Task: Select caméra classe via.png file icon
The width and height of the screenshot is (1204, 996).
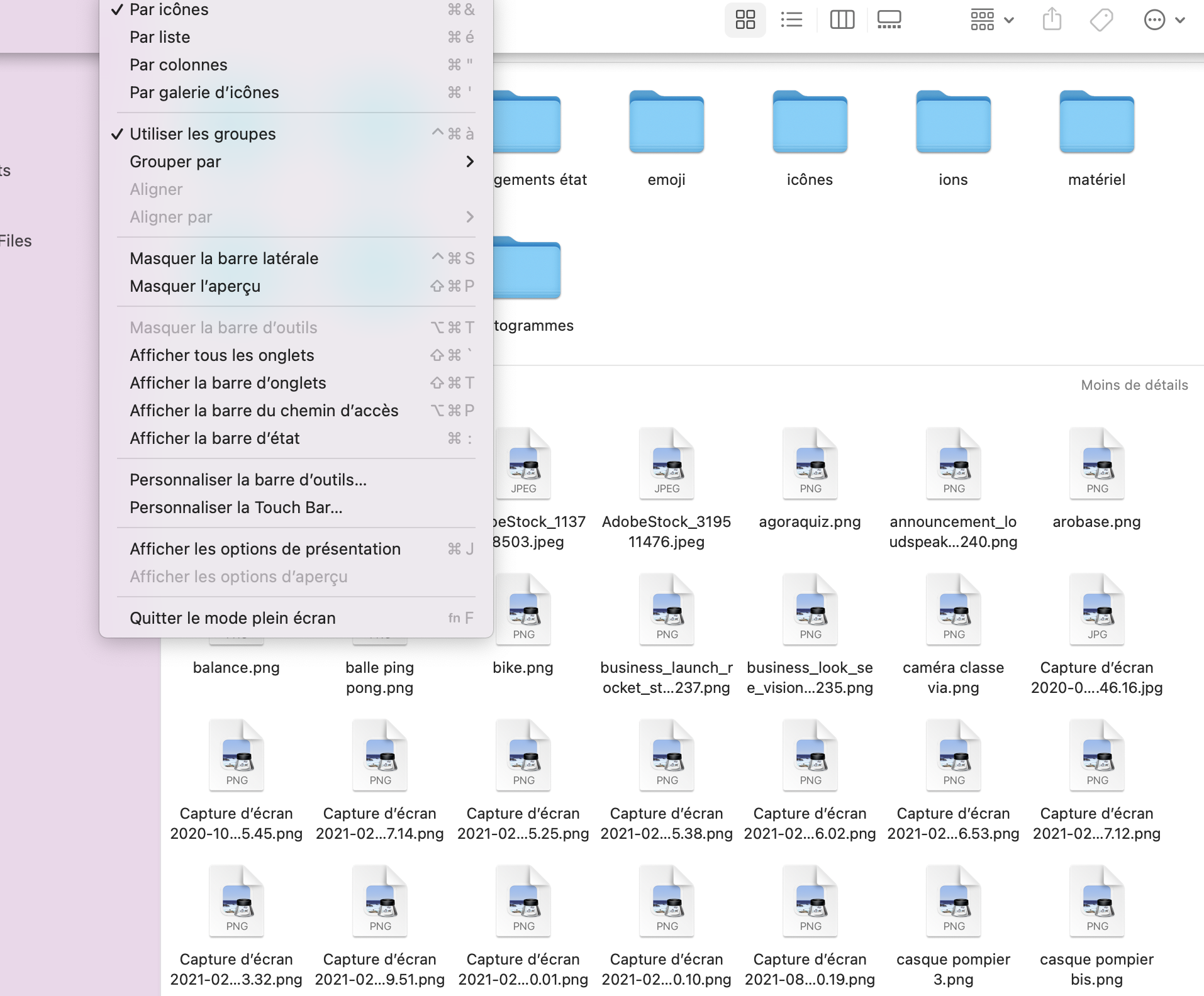Action: pos(954,609)
